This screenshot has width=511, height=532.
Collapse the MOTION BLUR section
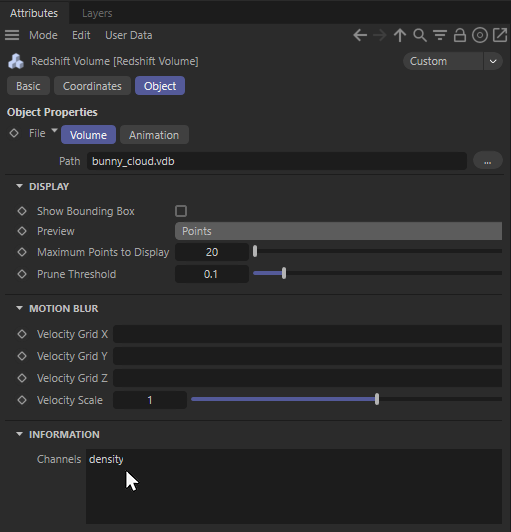[19, 308]
